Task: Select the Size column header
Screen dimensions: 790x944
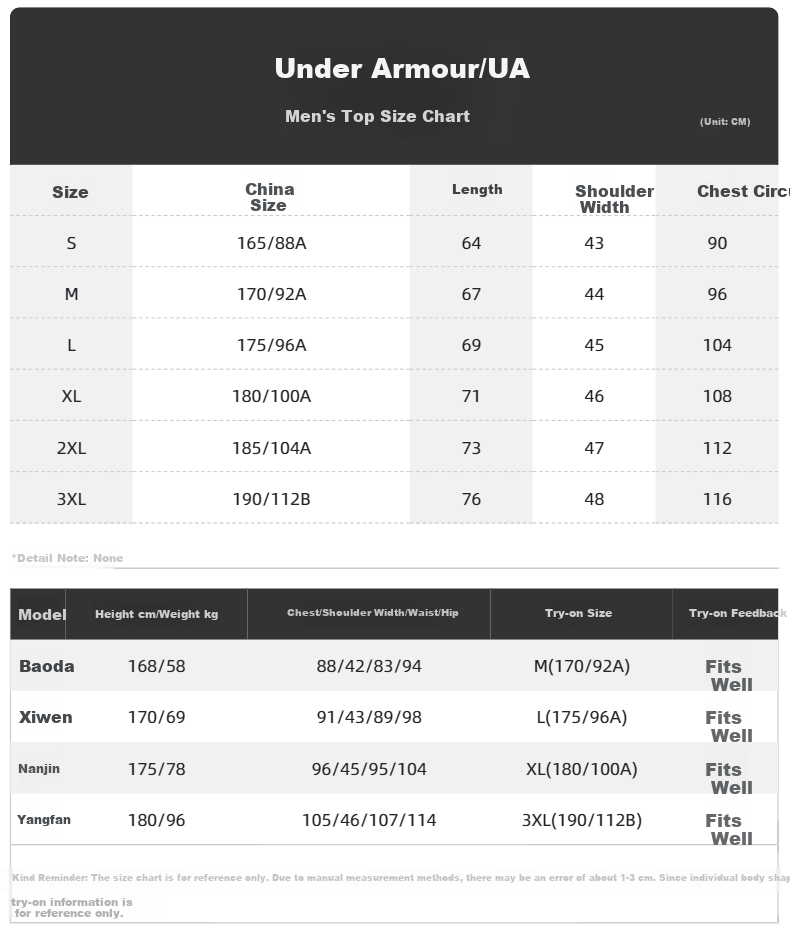Action: [70, 192]
